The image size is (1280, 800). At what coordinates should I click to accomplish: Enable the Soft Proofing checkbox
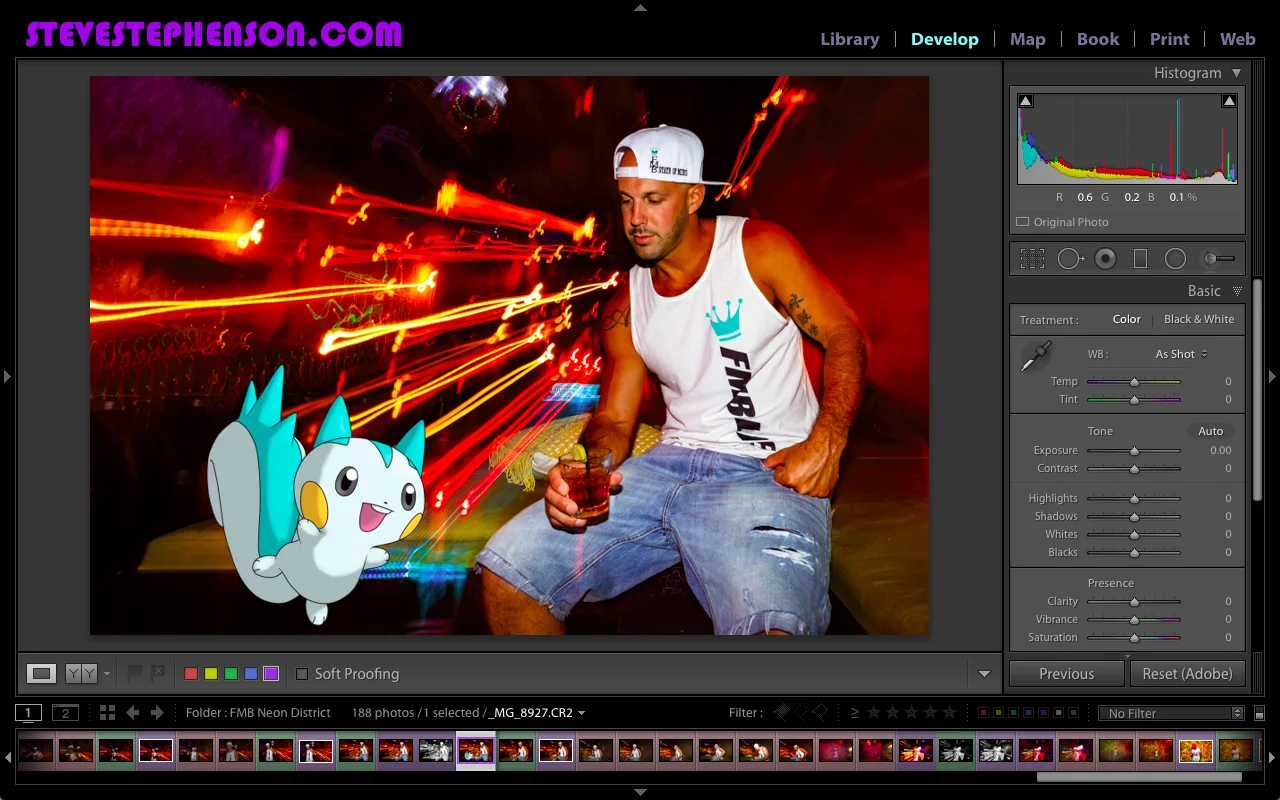tap(302, 674)
